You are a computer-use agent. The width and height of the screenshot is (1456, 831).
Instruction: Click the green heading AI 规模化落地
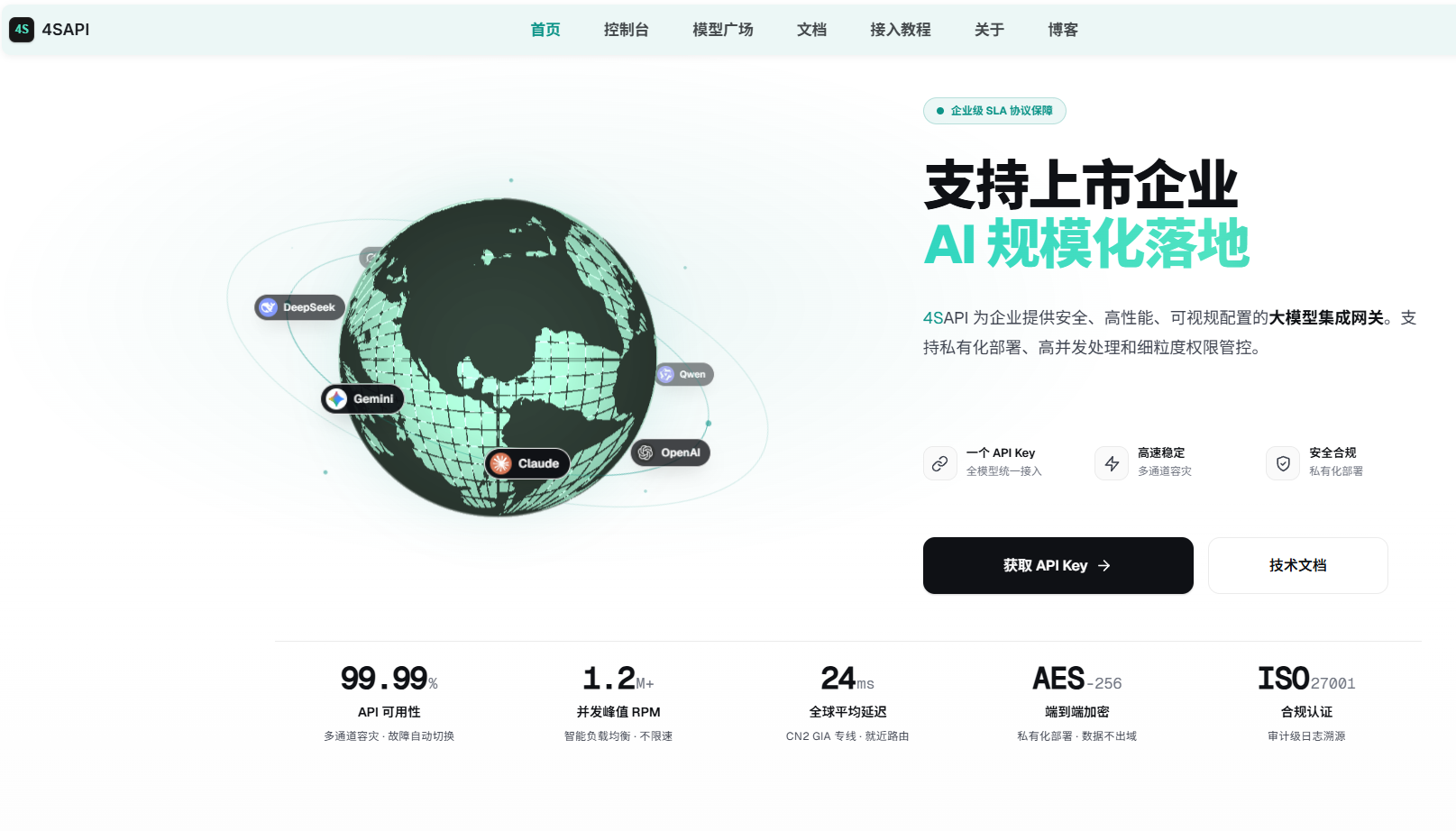(x=1086, y=243)
